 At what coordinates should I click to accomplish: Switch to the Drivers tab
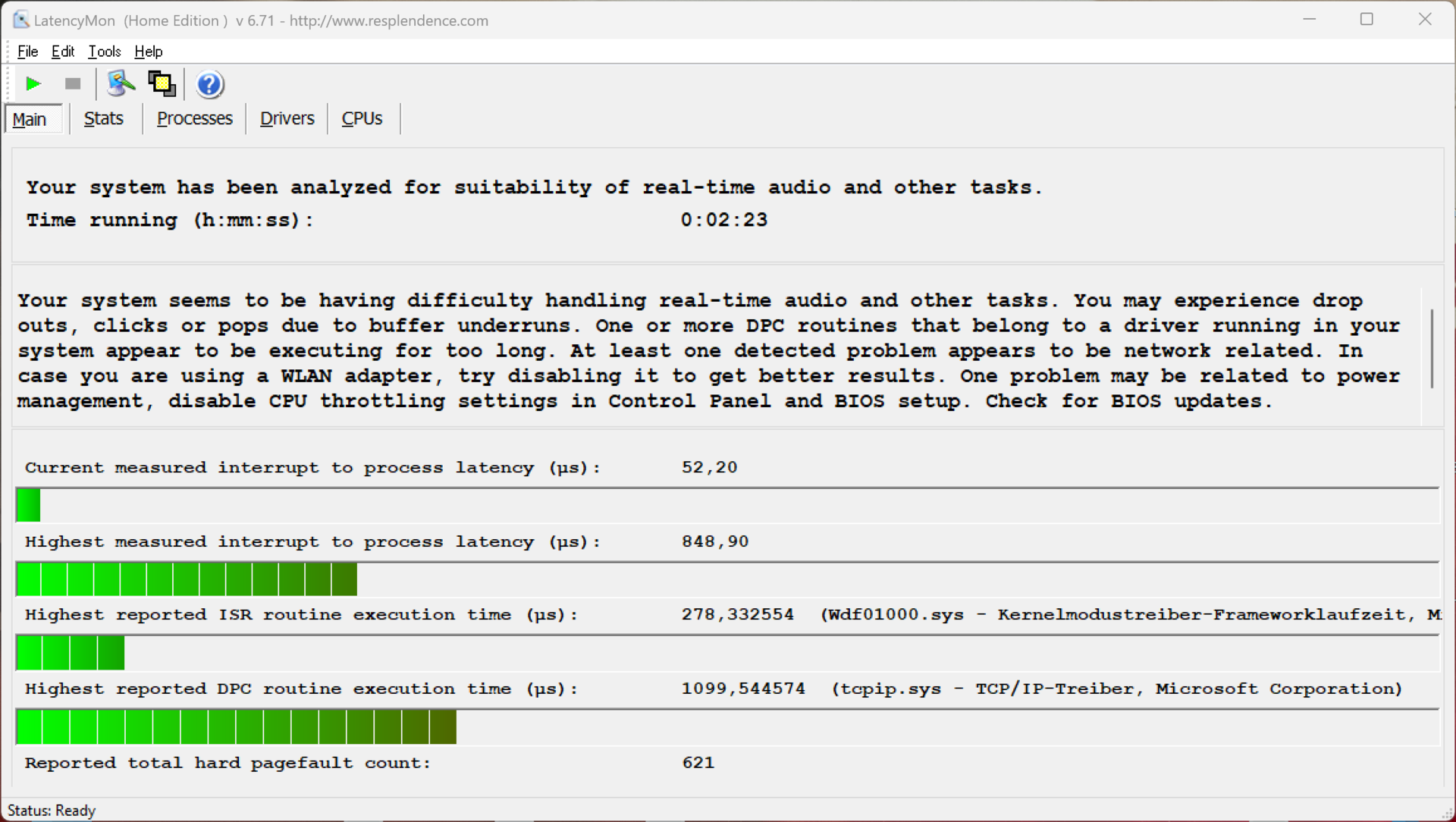tap(287, 118)
